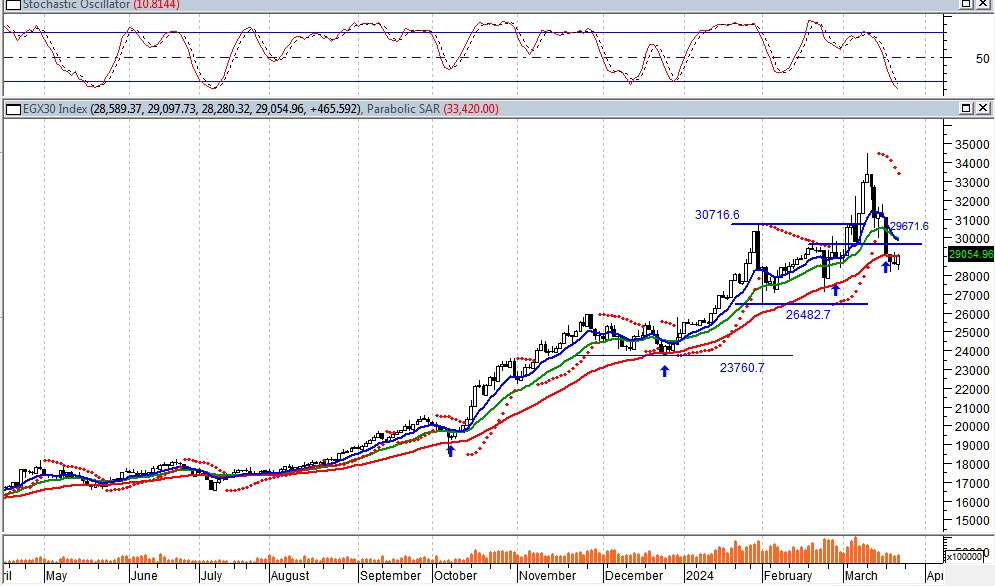This screenshot has width=995, height=586.
Task: Select the blue up arrow below December lows
Action: pos(664,371)
